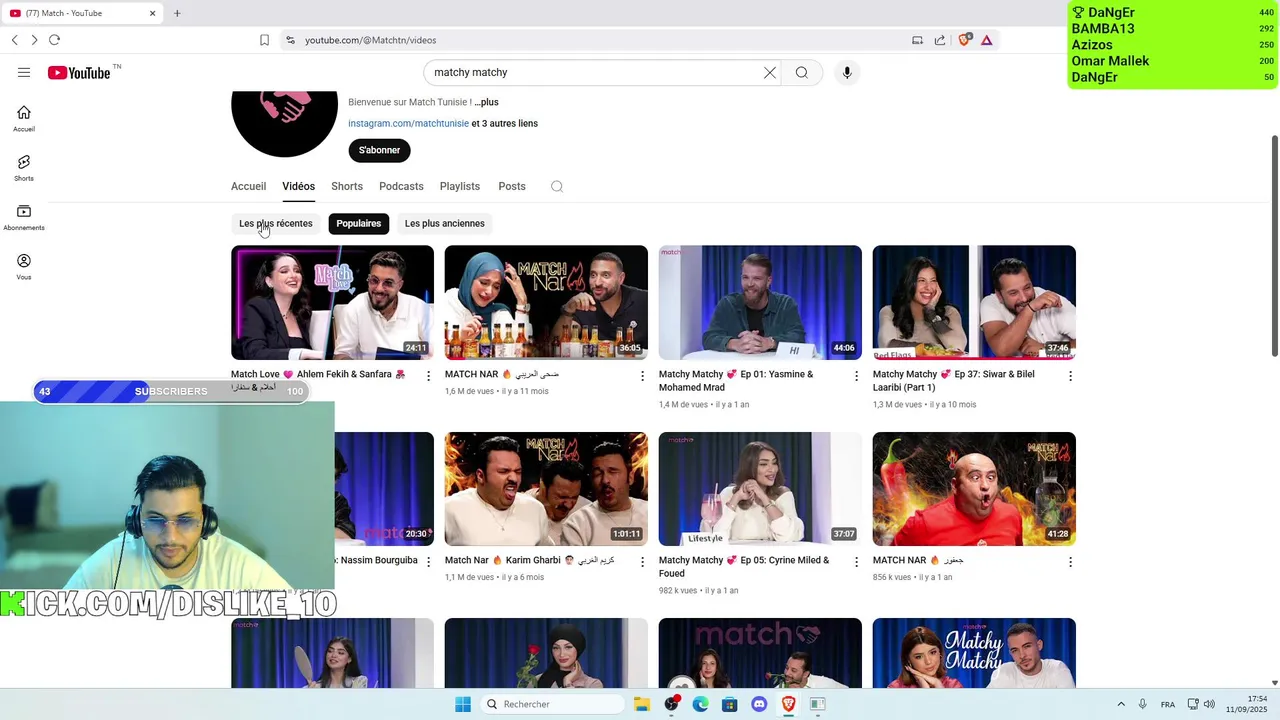Screen dimensions: 1280x720
Task: Open options for MATCH NAR ضحى العريبي video
Action: (642, 376)
